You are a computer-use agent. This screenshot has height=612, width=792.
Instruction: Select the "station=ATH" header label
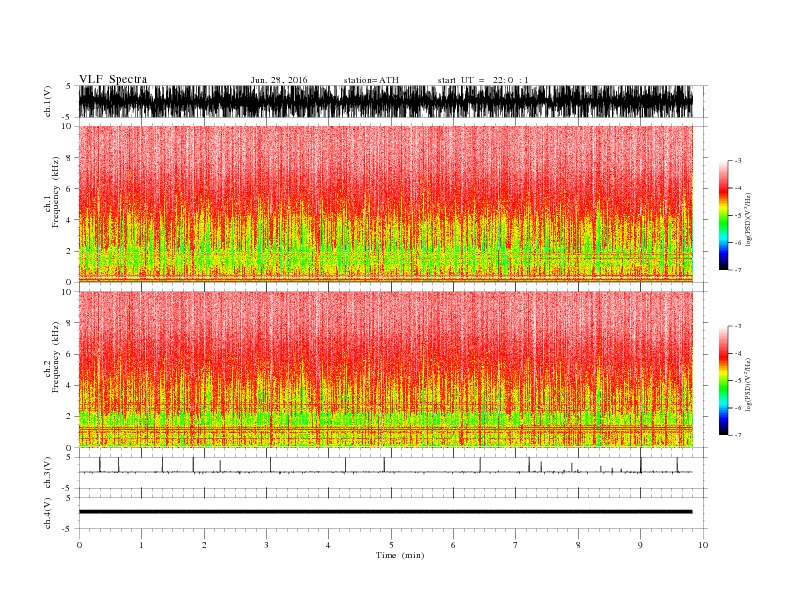pos(371,80)
